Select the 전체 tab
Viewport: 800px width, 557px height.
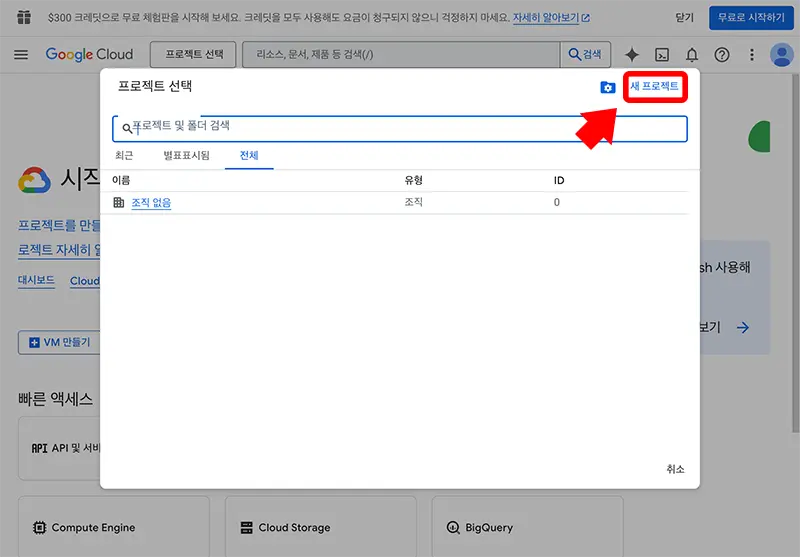(249, 156)
